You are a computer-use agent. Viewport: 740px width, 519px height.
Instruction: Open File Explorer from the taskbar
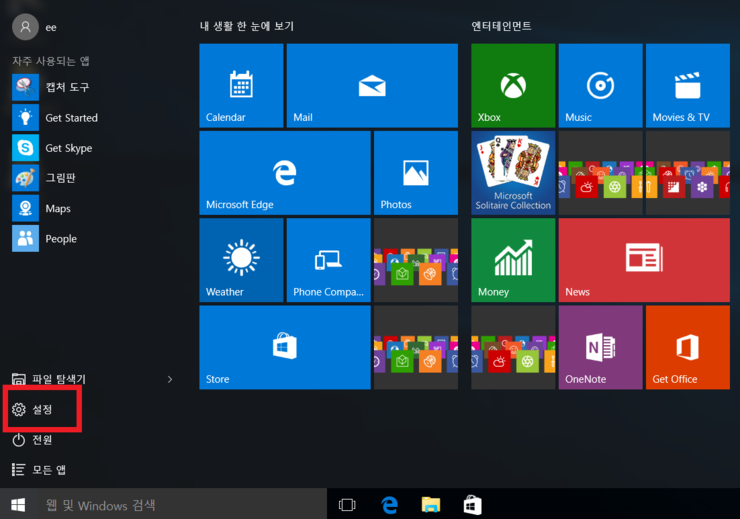[431, 505]
